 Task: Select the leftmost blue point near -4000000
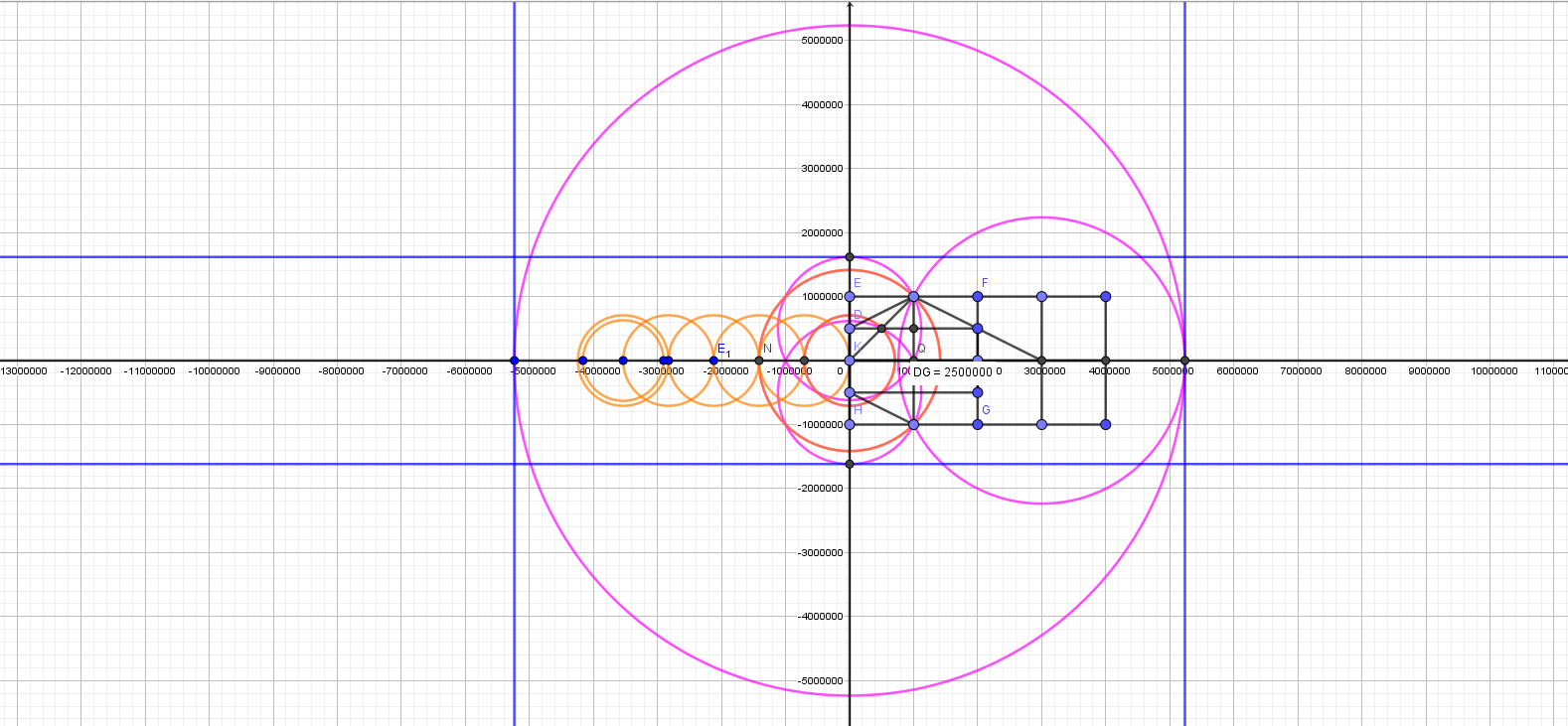click(x=582, y=361)
